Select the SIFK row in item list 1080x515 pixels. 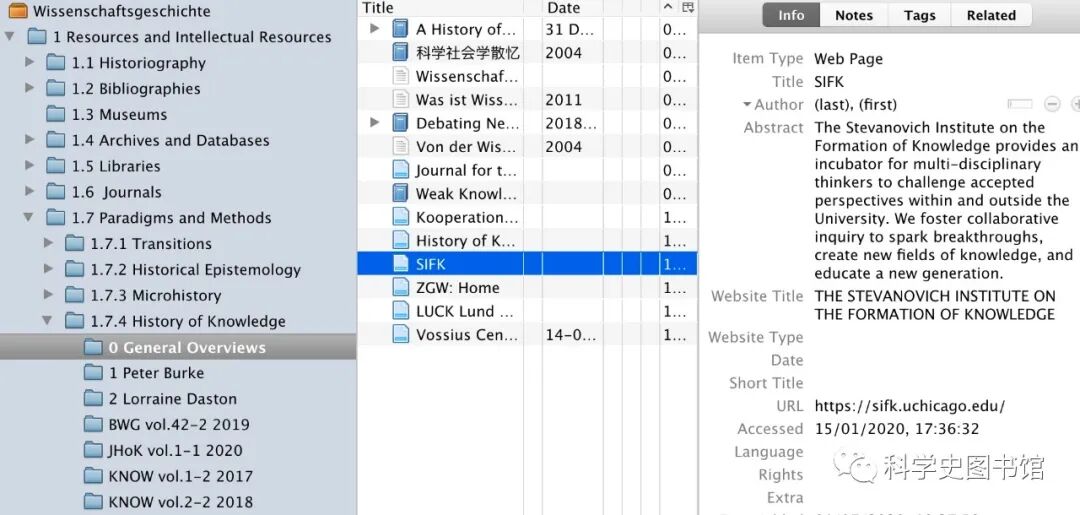(527, 264)
